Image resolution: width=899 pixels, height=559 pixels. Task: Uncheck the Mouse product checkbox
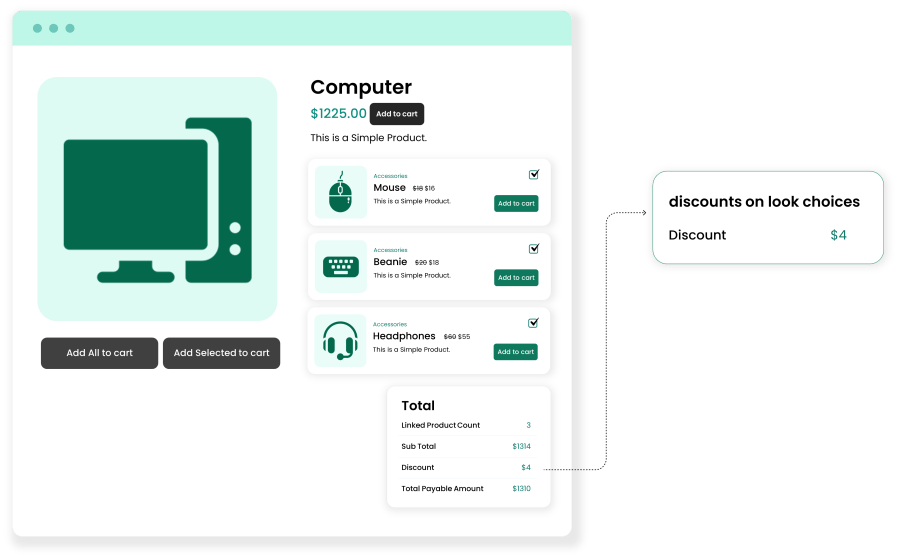pyautogui.click(x=534, y=174)
